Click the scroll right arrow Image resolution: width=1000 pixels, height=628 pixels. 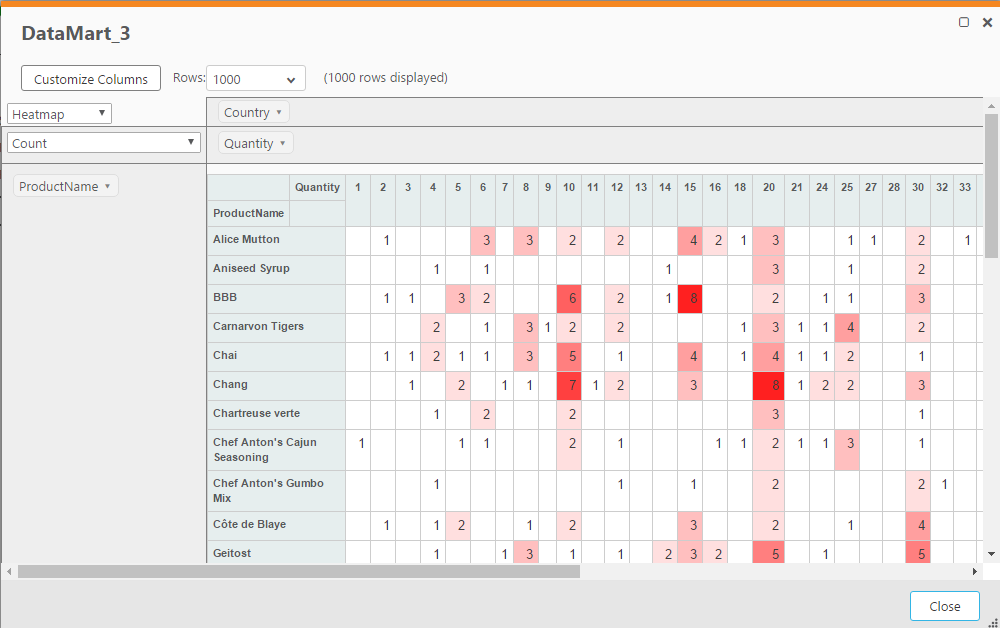(x=974, y=572)
